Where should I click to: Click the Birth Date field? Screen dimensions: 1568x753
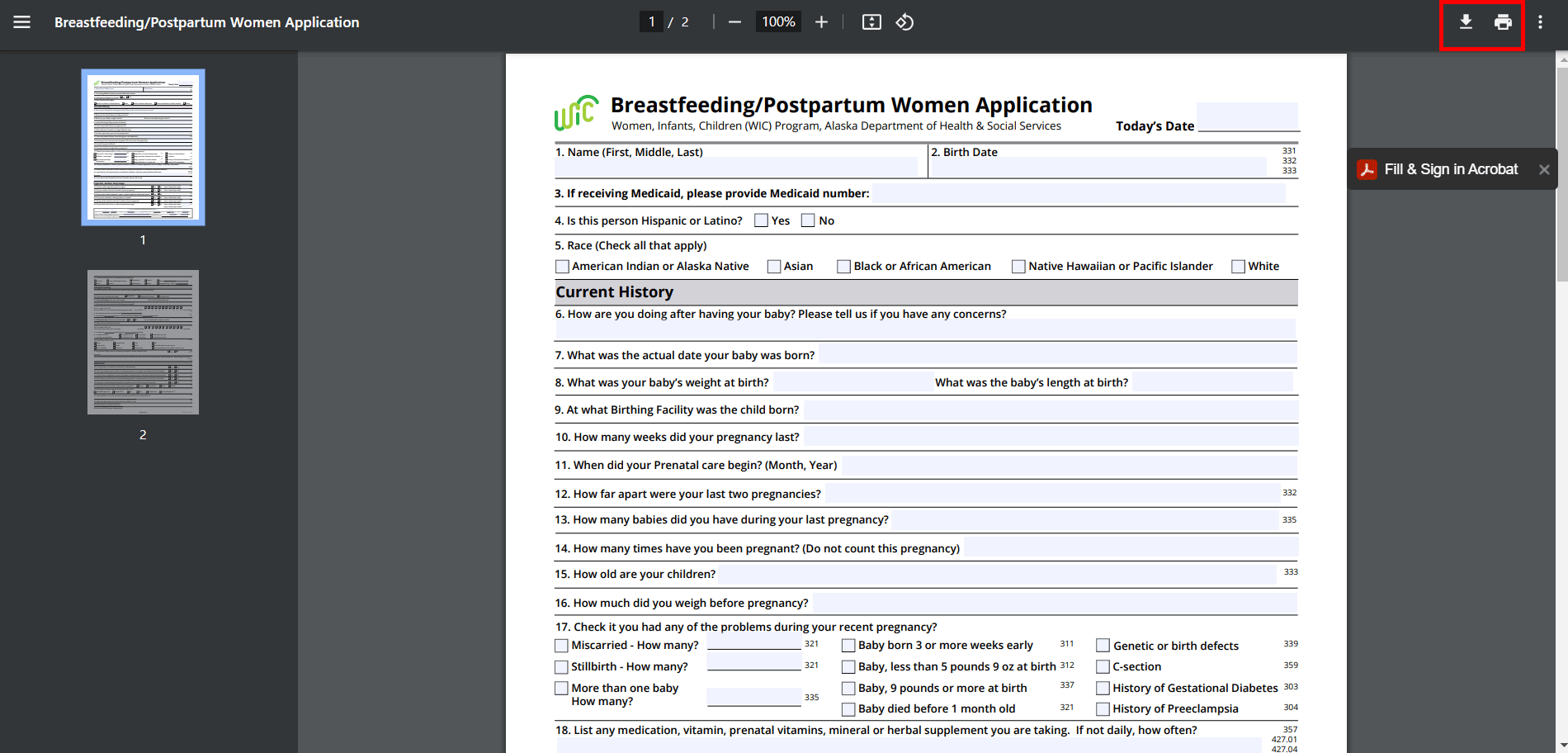point(1098,168)
